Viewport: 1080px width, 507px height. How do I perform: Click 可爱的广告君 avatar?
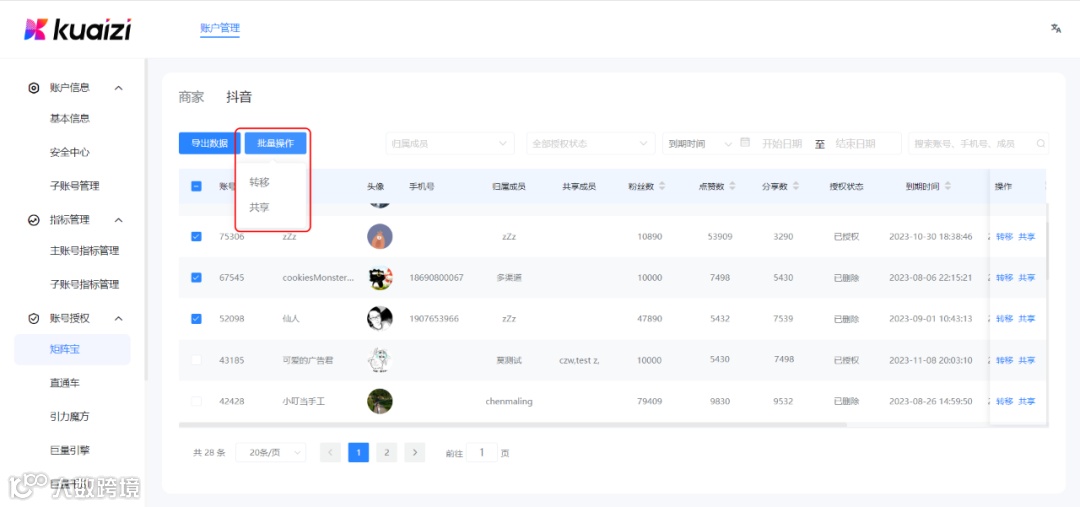[380, 360]
